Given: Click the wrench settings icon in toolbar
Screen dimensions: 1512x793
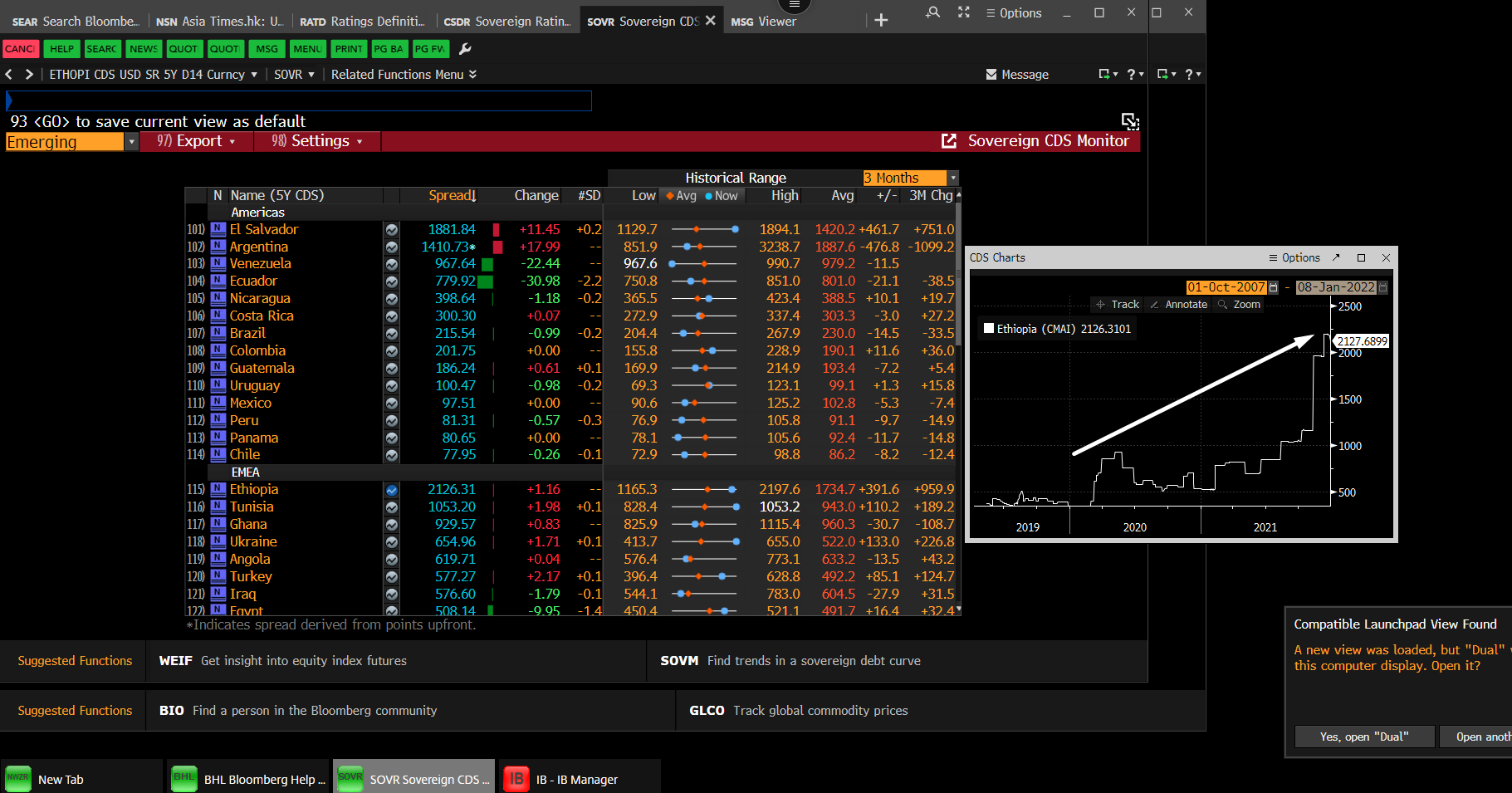Looking at the screenshot, I should click(x=465, y=49).
